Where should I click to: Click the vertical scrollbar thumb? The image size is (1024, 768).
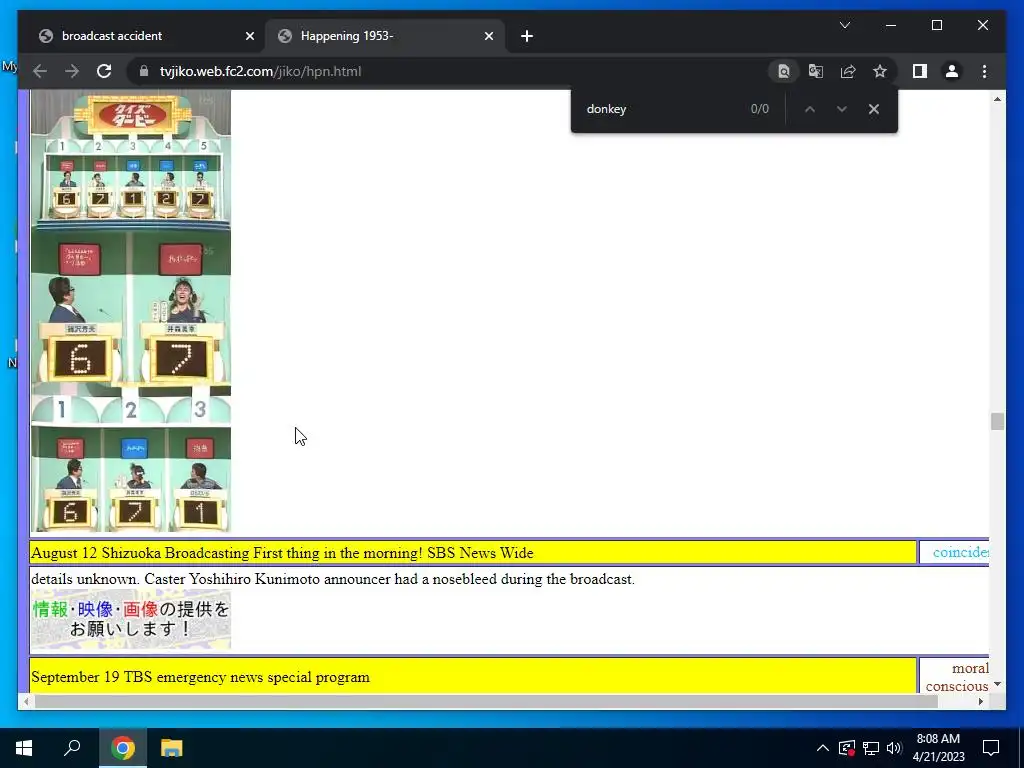[x=997, y=421]
